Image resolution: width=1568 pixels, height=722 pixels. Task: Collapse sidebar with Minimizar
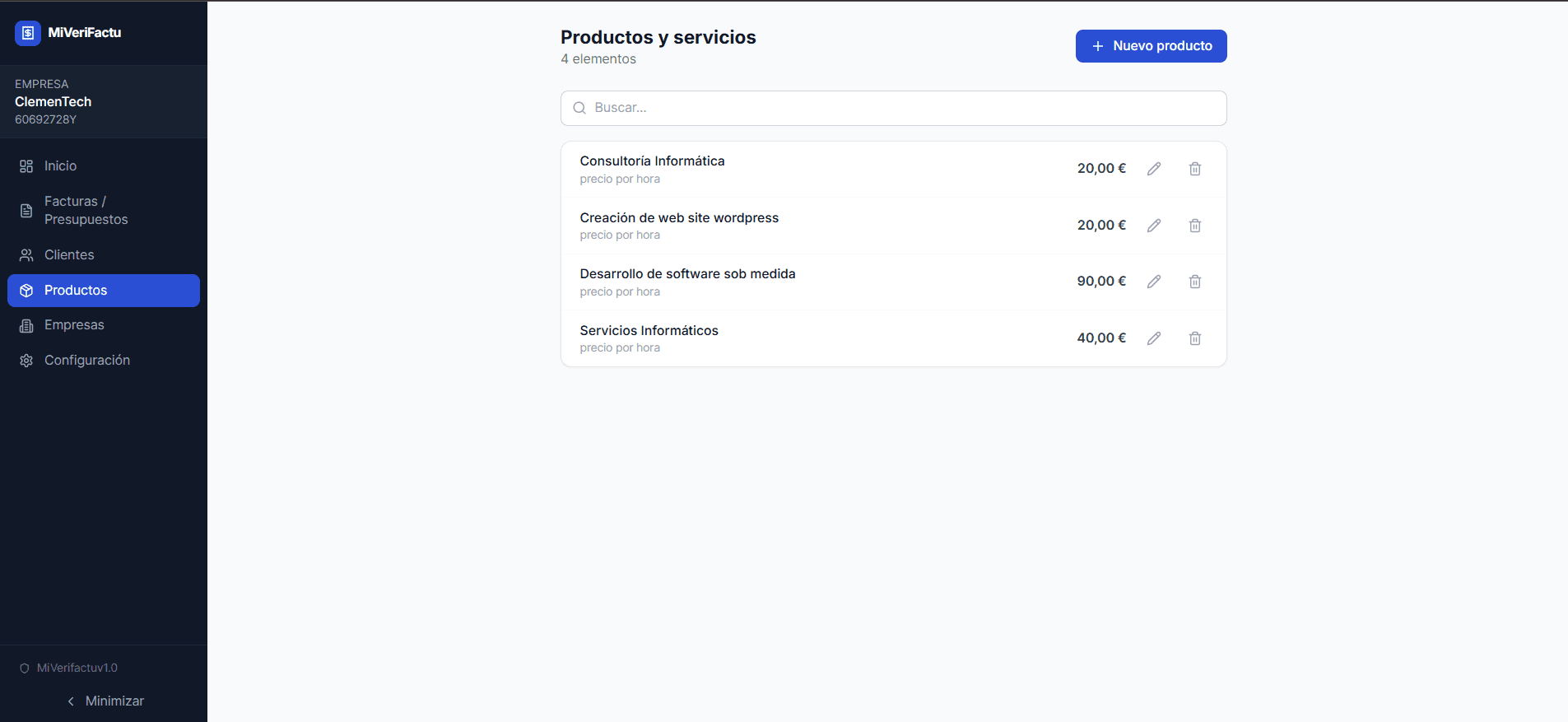pos(104,701)
